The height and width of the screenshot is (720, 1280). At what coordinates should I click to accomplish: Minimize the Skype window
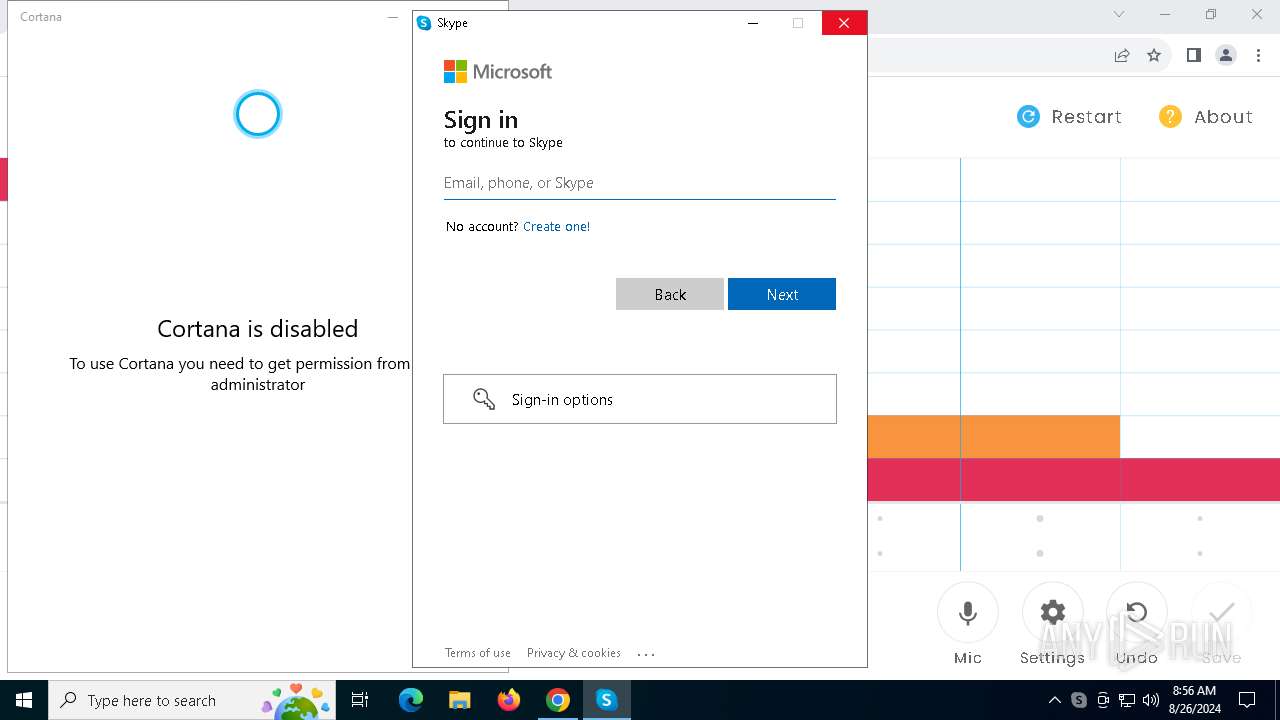pos(753,23)
